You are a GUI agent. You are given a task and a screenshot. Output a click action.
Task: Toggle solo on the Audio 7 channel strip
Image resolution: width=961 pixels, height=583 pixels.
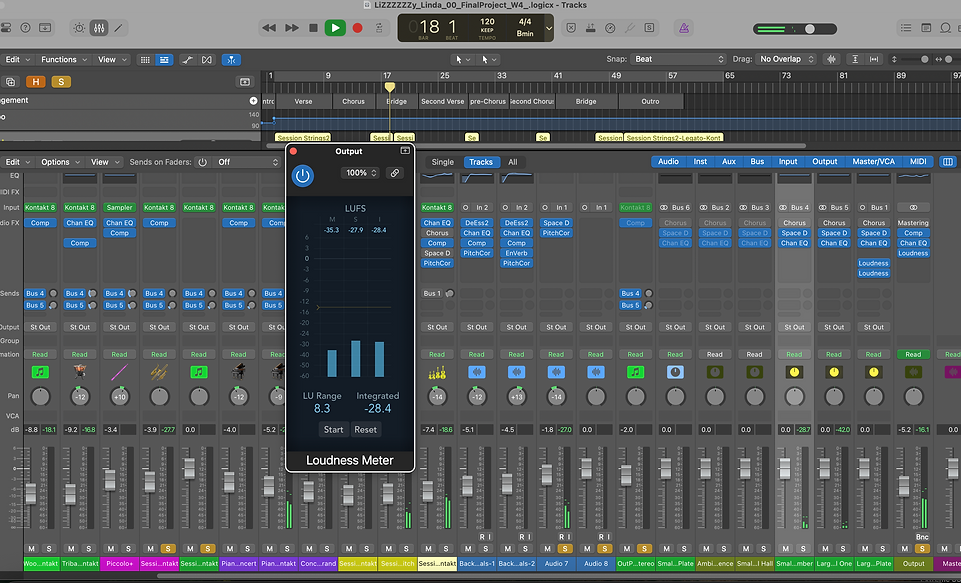(x=564, y=549)
